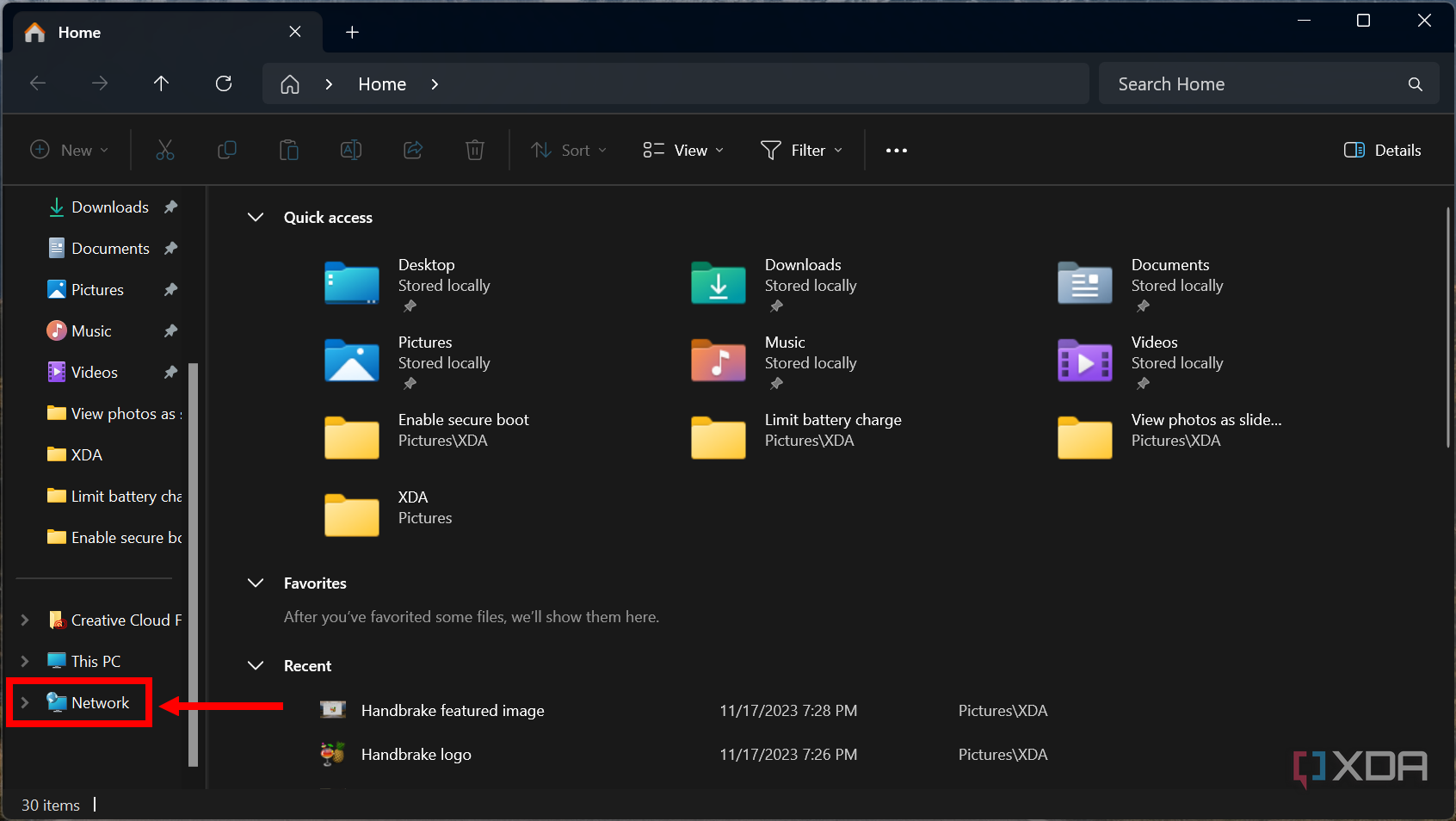
Task: Expand the Network tree node
Action: pos(25,703)
